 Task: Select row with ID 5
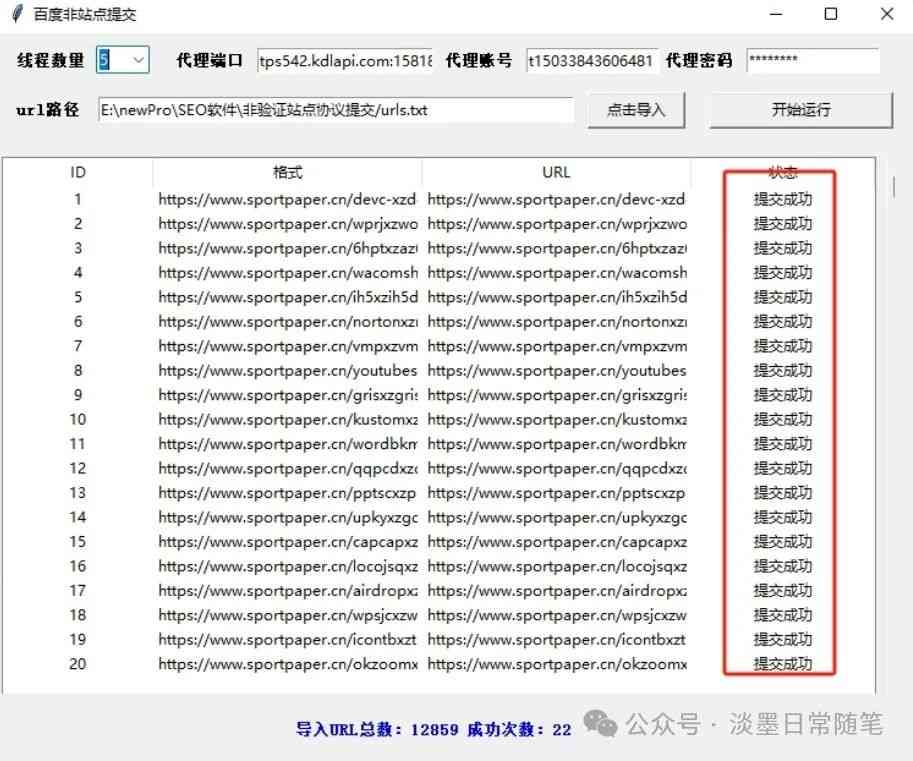[438, 297]
